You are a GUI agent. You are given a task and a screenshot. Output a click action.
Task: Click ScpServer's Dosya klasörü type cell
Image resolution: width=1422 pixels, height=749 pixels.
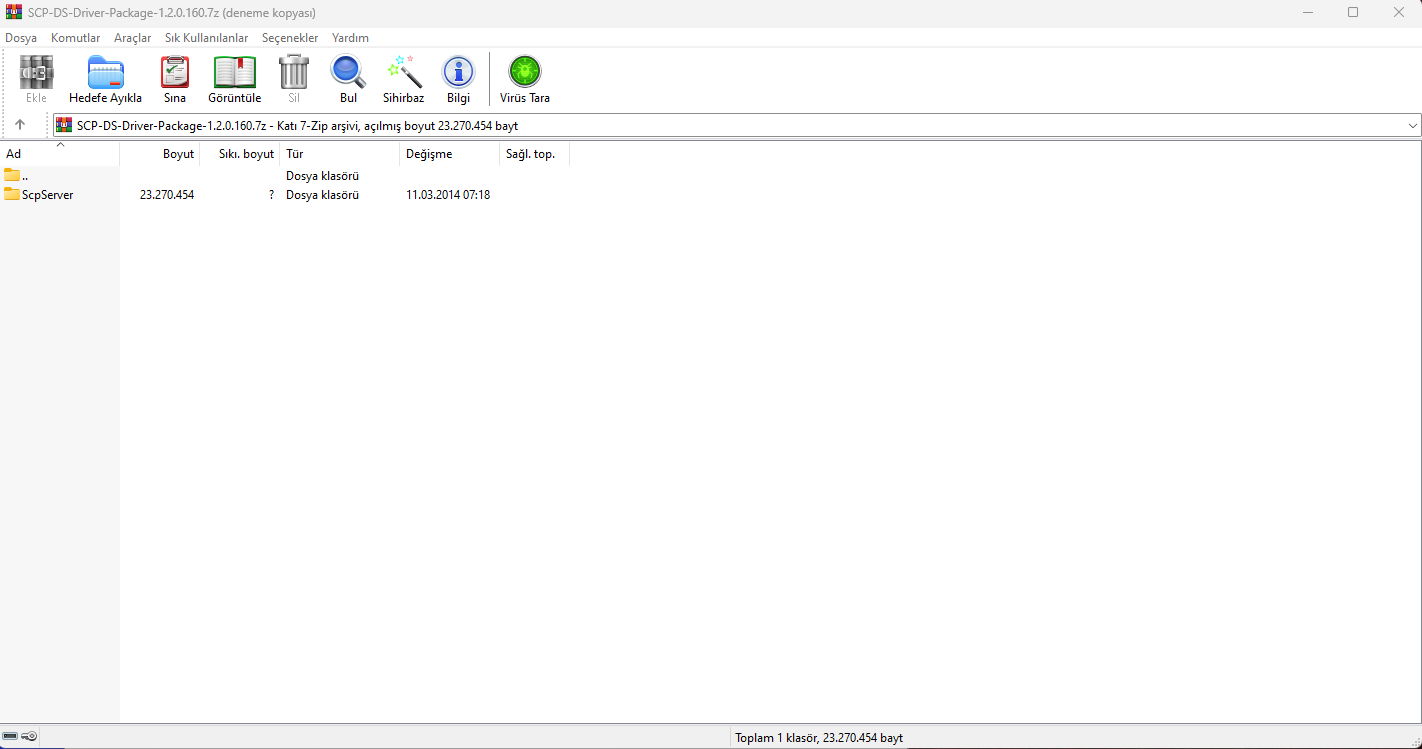322,195
